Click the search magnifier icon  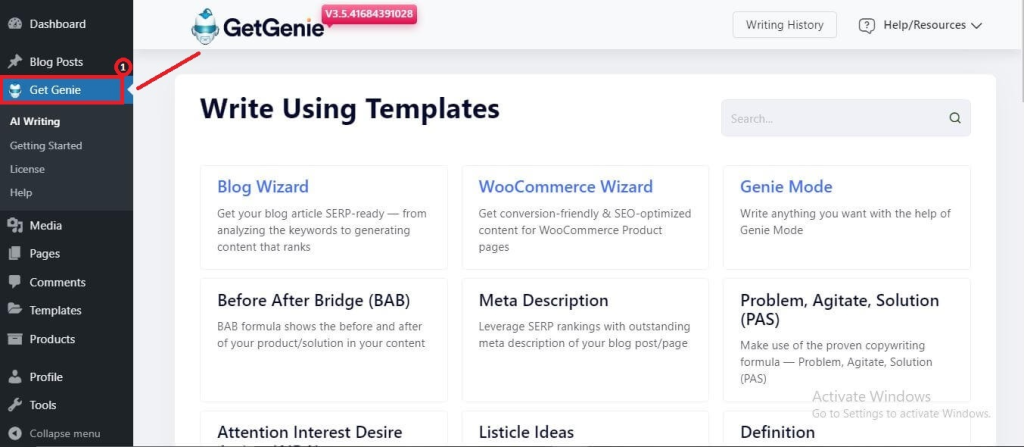tap(955, 118)
